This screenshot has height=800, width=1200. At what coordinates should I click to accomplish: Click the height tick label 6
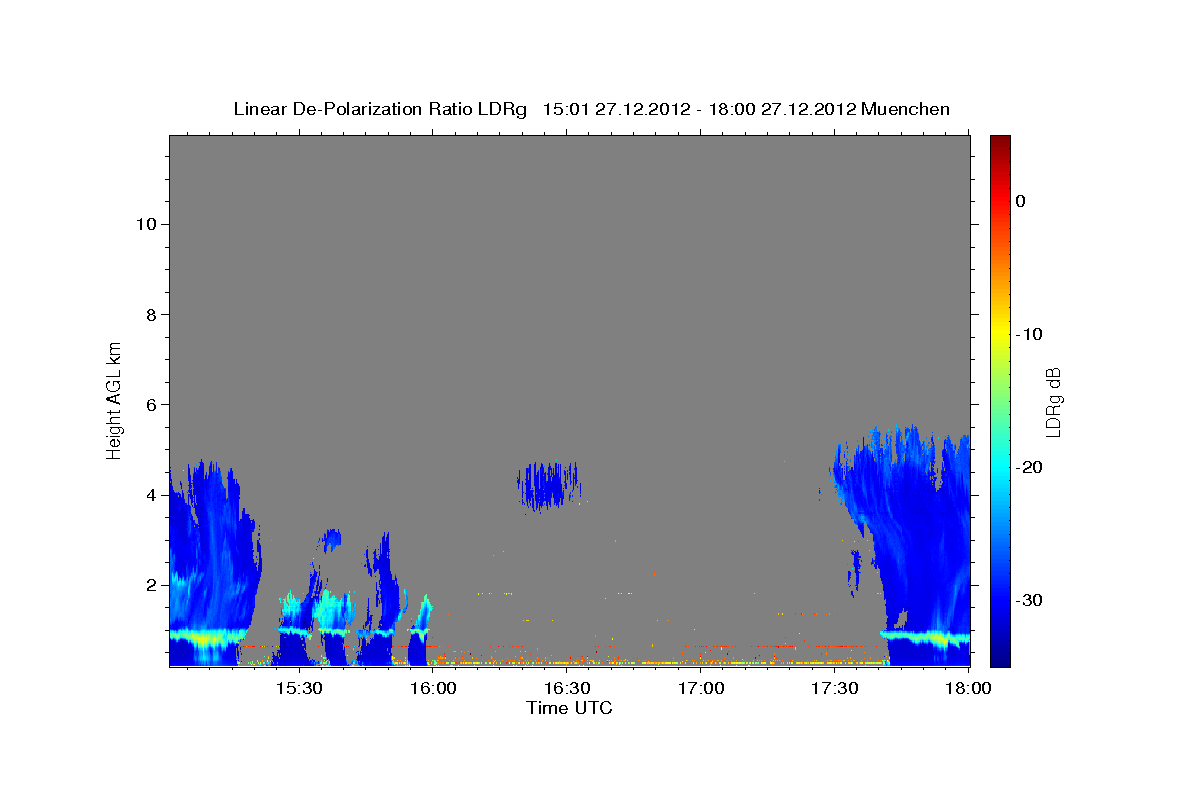pos(151,404)
